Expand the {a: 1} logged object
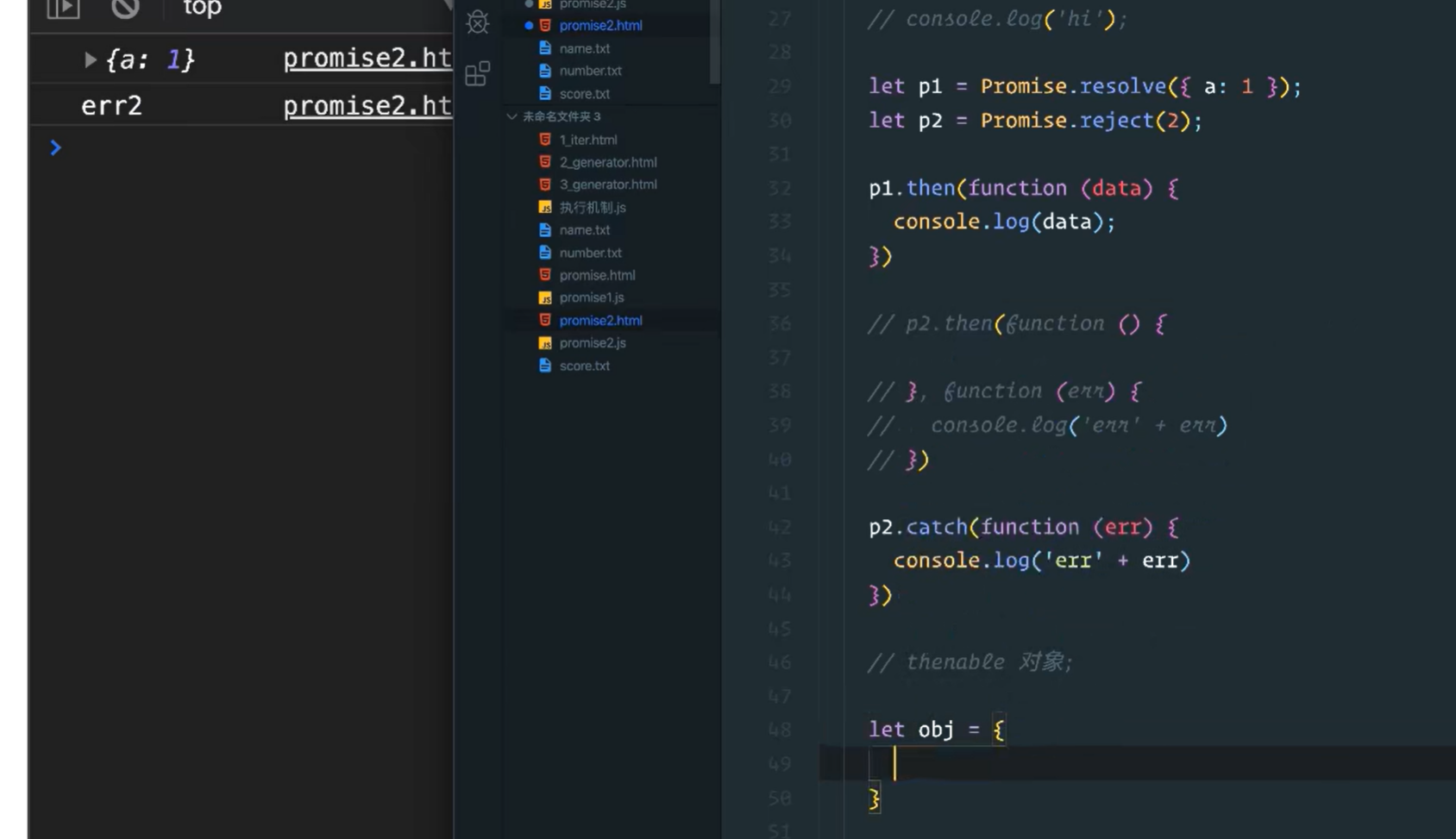 (x=90, y=59)
